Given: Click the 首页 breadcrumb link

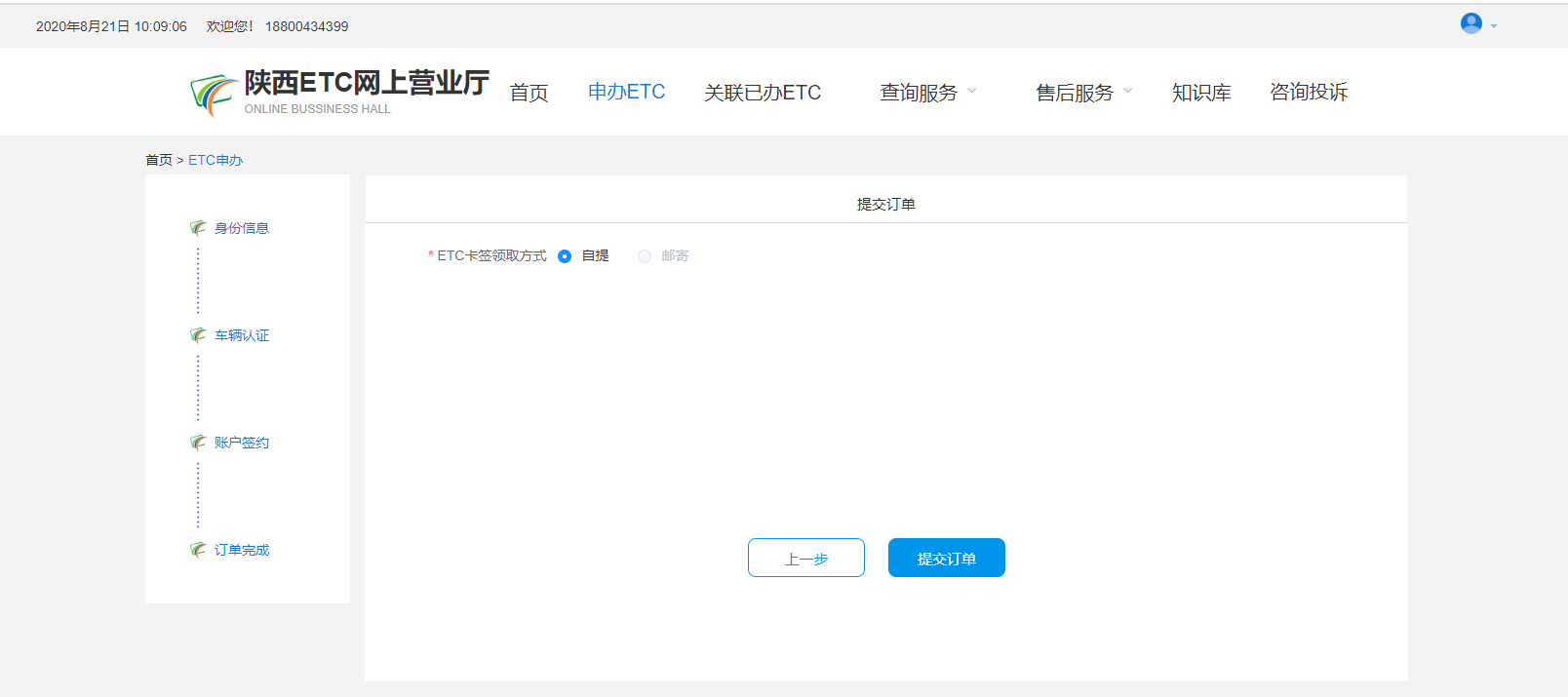Looking at the screenshot, I should [158, 160].
